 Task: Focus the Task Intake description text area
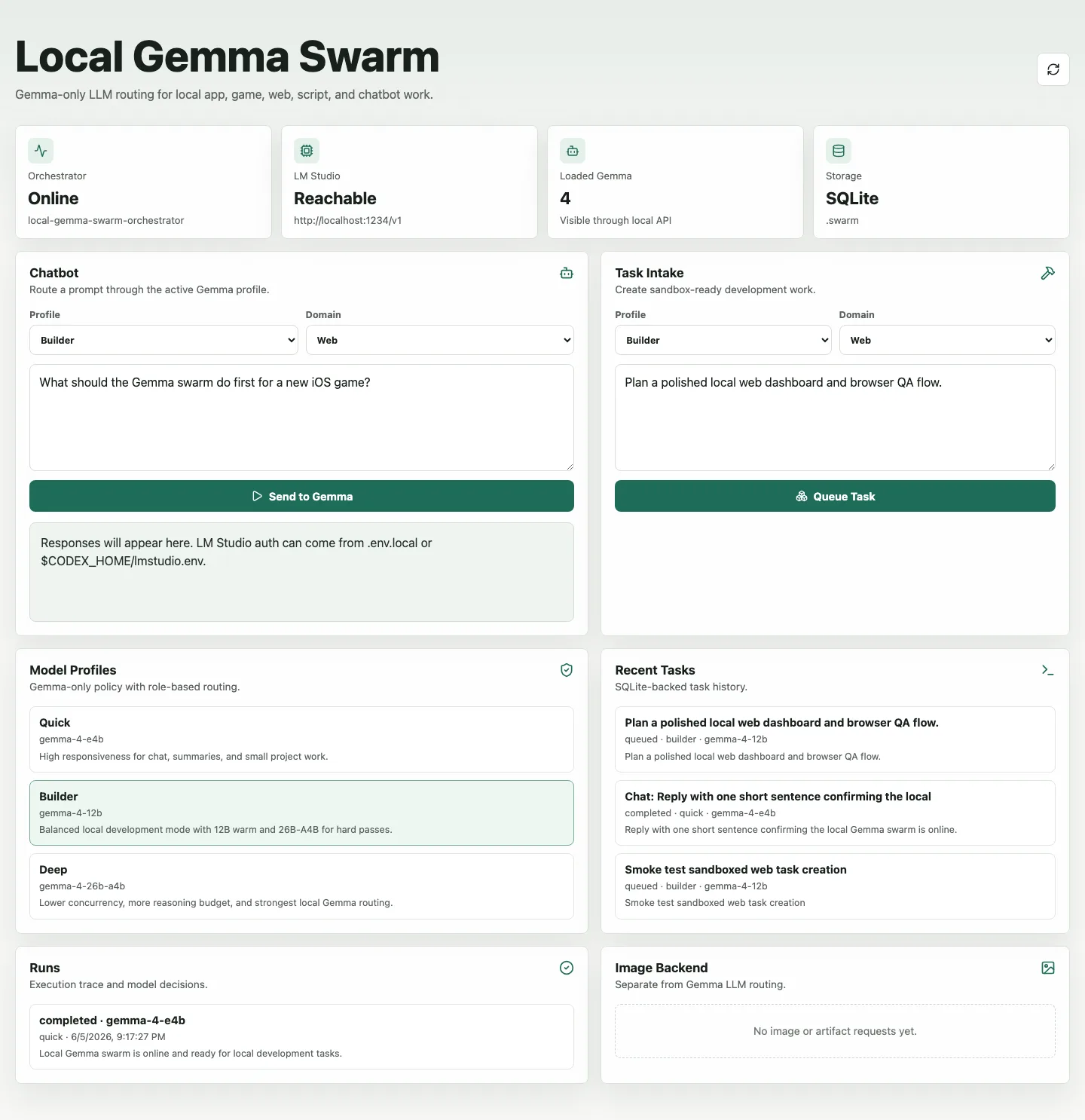pos(835,418)
